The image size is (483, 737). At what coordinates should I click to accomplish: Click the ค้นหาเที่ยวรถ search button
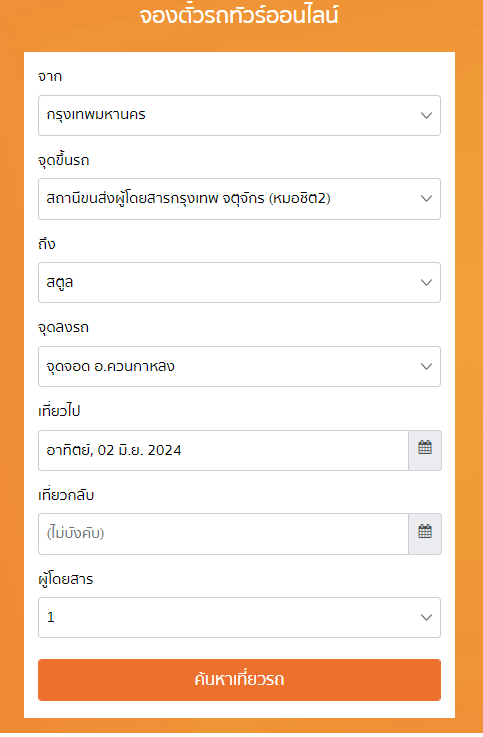(239, 680)
